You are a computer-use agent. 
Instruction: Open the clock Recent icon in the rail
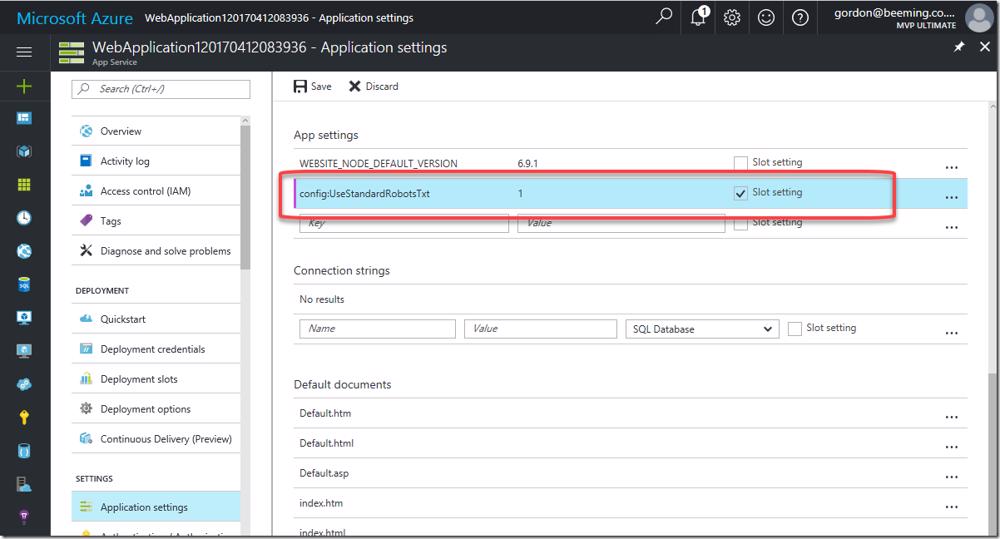24,218
